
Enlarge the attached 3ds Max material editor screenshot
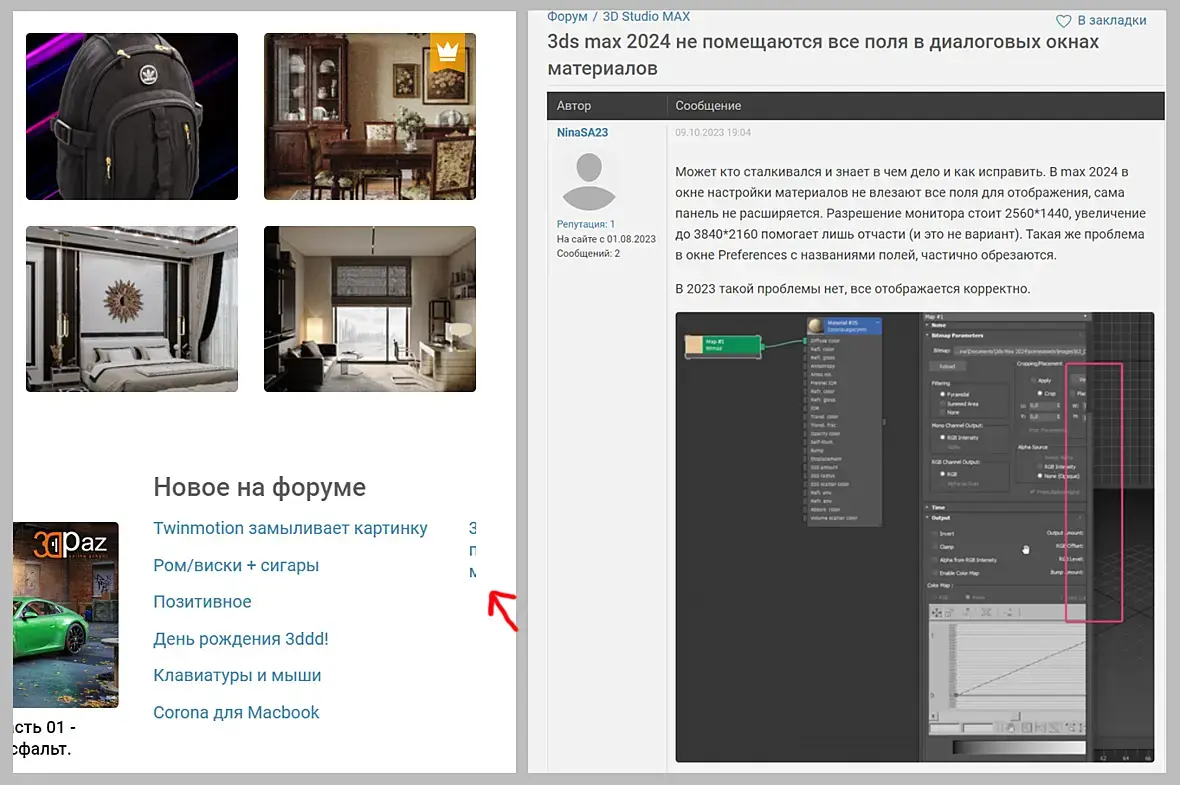click(914, 537)
